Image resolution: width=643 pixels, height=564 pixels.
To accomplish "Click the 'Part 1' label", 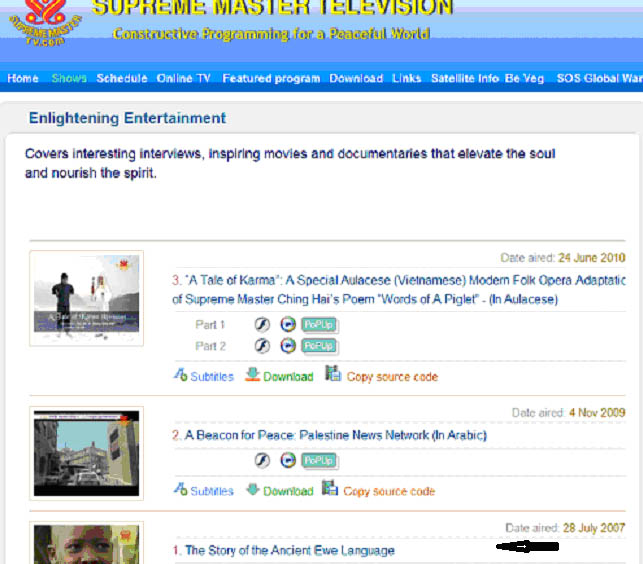I will click(210, 325).
